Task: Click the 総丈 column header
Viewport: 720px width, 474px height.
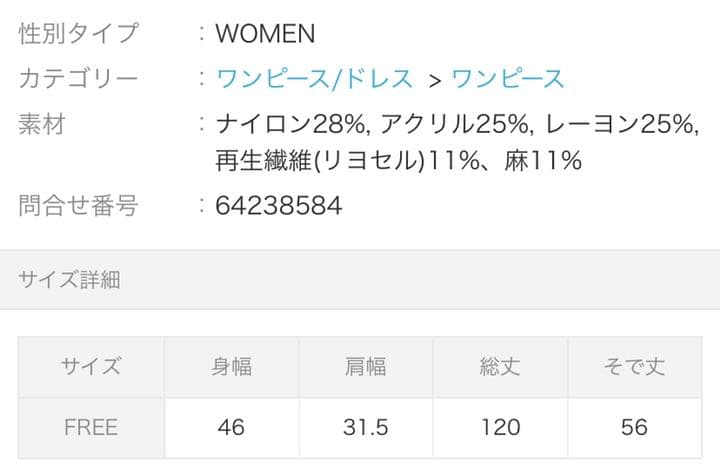Action: 500,367
